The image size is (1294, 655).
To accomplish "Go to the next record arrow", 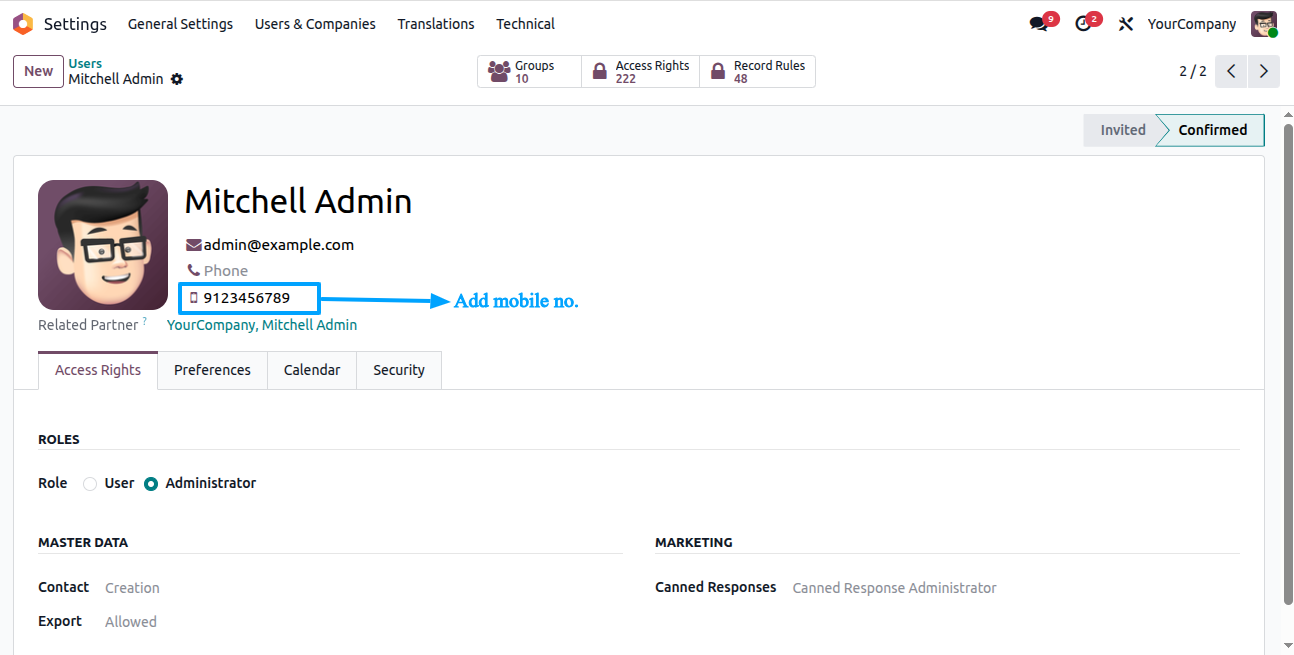I will click(x=1264, y=71).
